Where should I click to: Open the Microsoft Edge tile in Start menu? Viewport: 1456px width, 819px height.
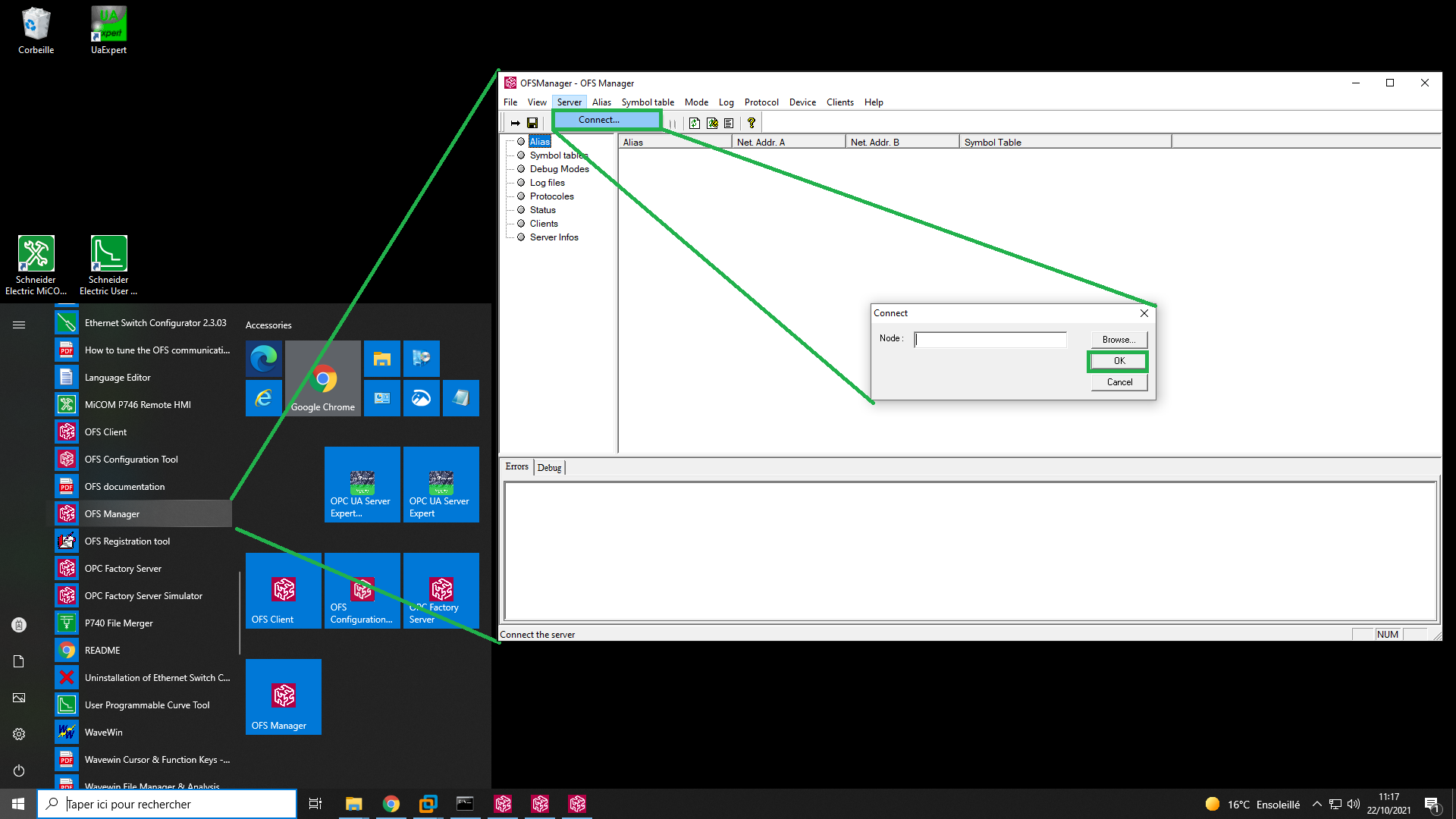264,359
